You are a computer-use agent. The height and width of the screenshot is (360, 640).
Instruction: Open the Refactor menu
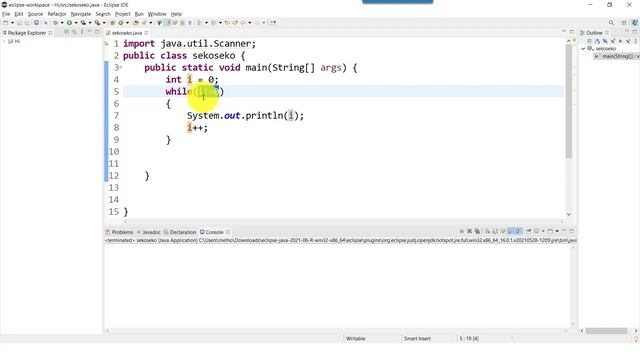point(57,14)
